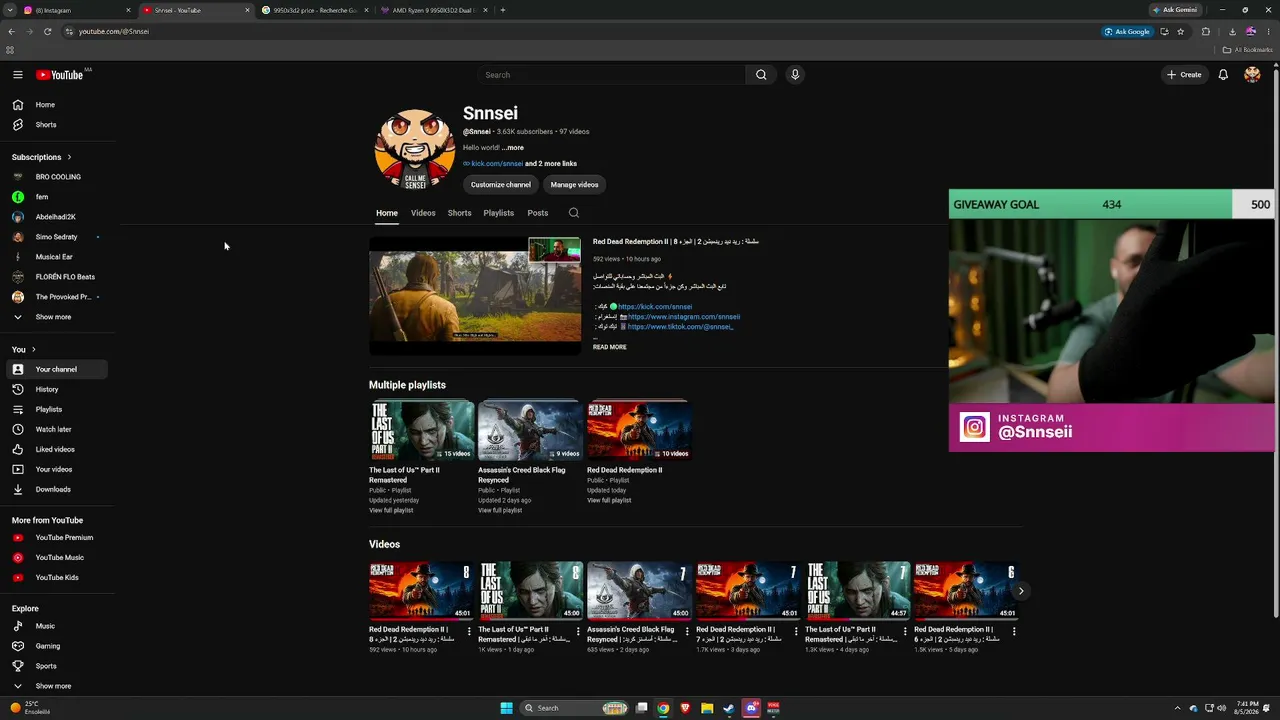Click the Manage videos button
Screen dimensions: 1280x720
[574, 185]
